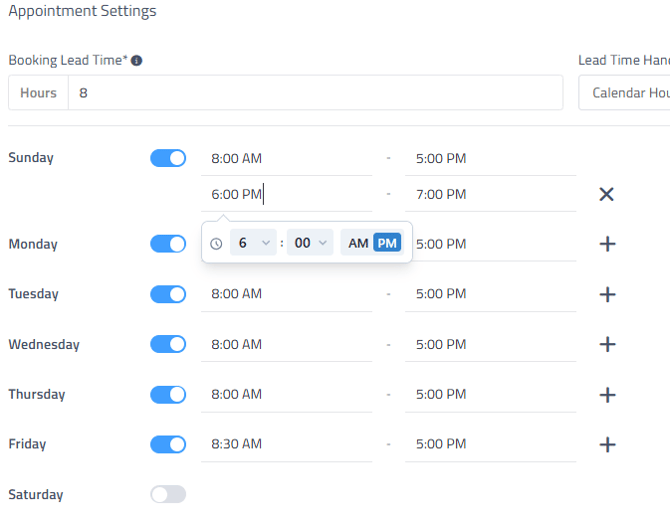Image resolution: width=670 pixels, height=522 pixels.
Task: Select PM in the time picker
Action: click(x=387, y=243)
